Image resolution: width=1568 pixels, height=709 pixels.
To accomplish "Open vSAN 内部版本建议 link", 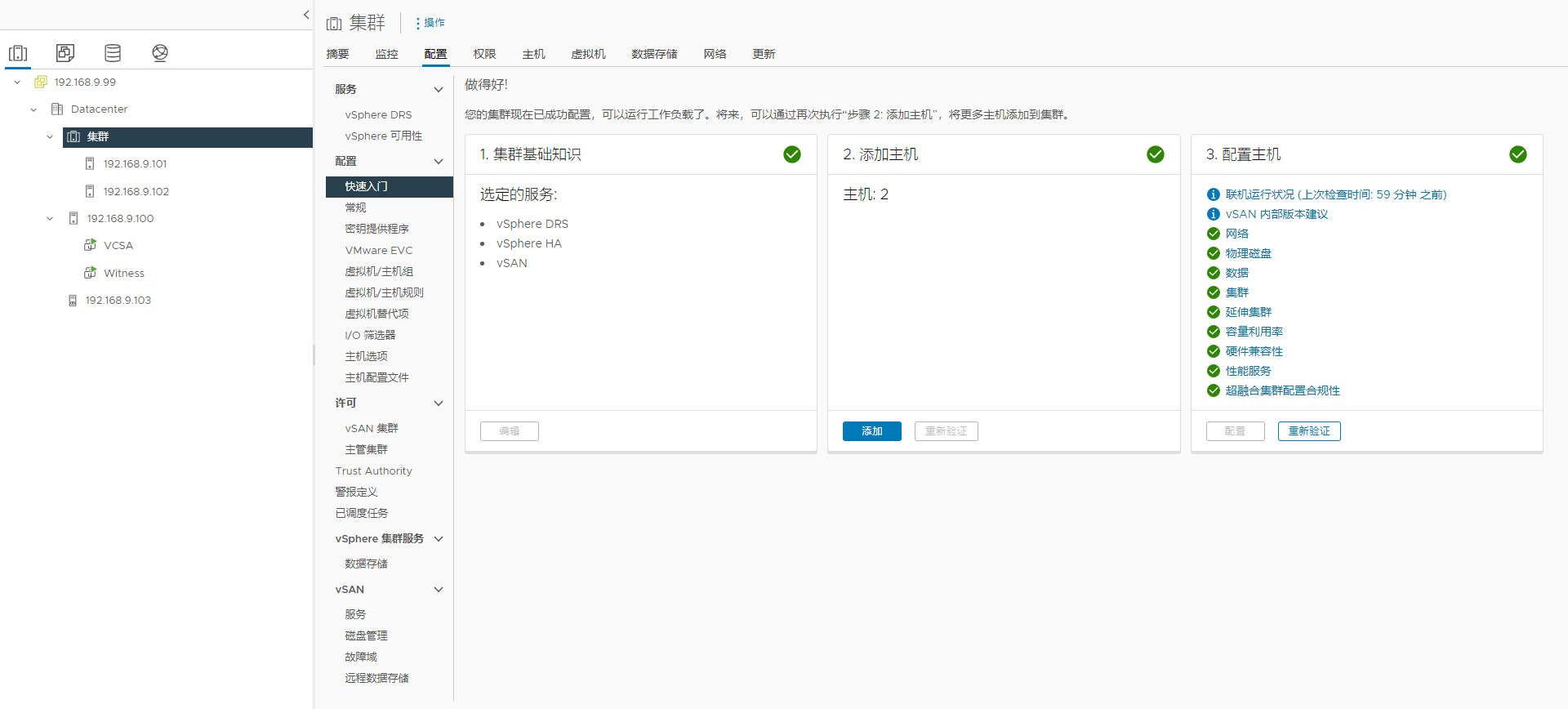I will [1276, 214].
